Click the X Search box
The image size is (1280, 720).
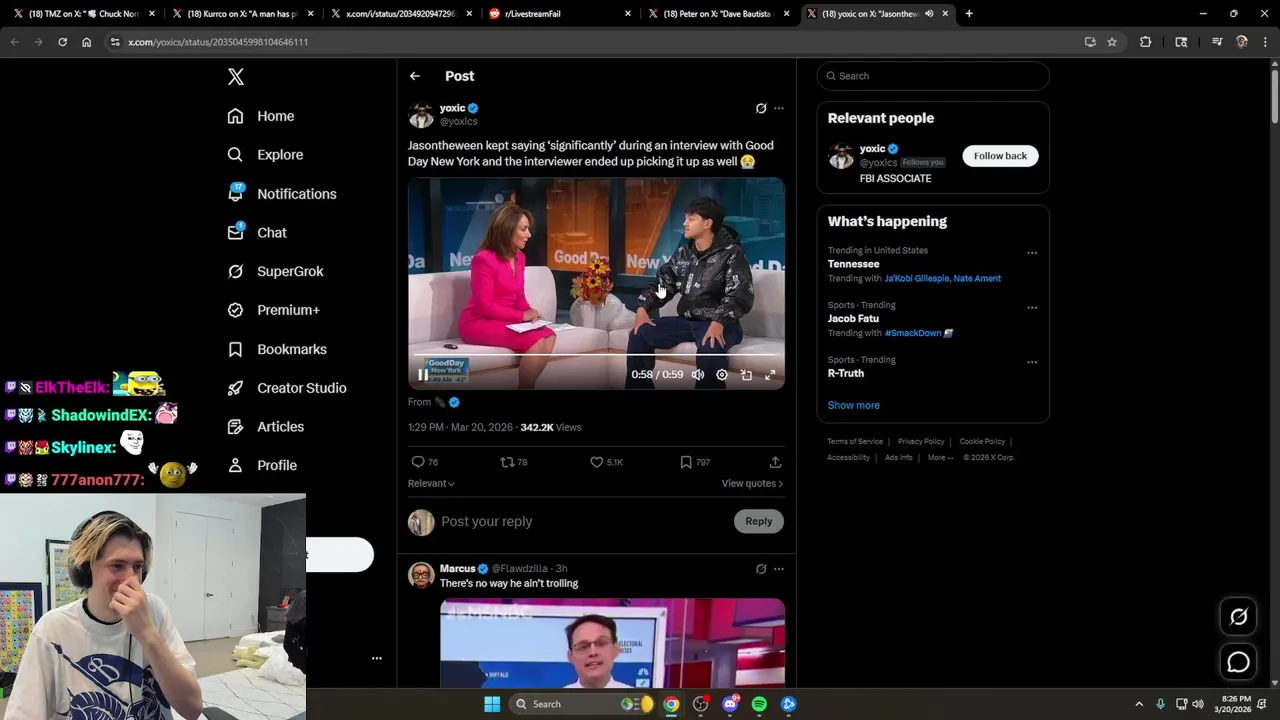tap(933, 76)
